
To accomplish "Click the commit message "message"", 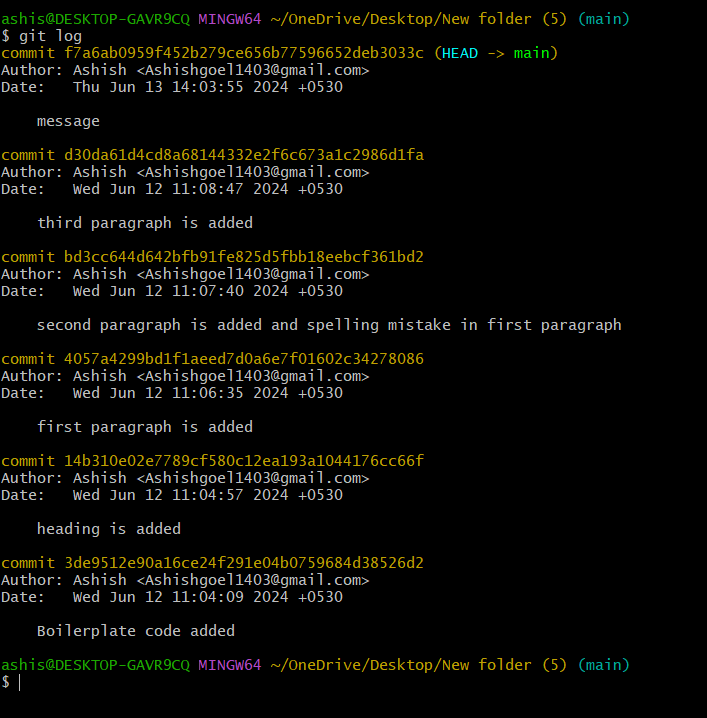I will [x=68, y=121].
